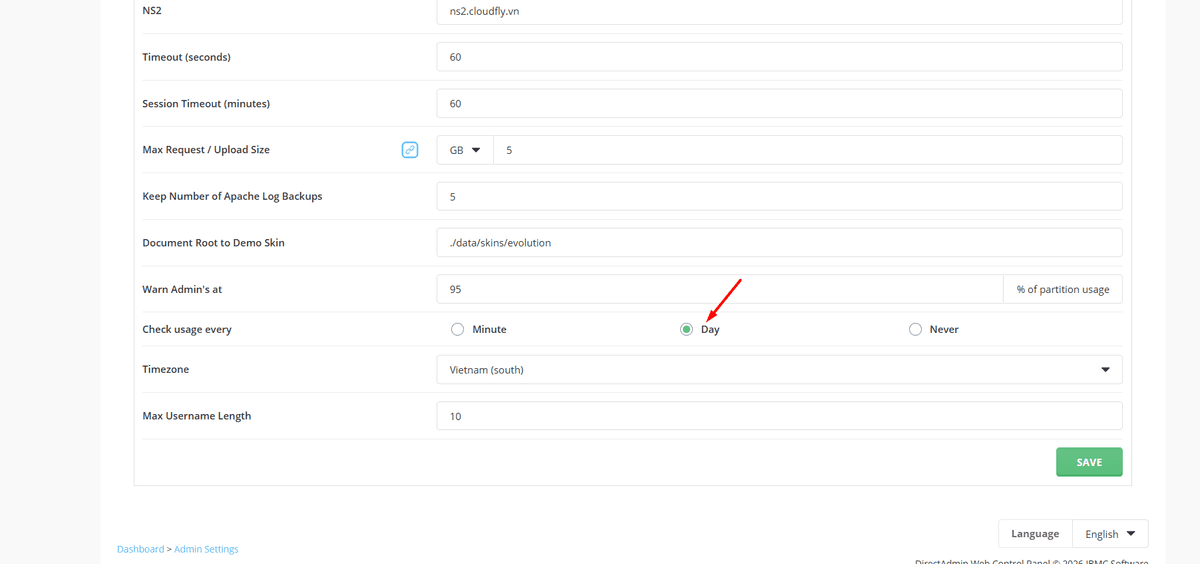Go to Dashboard via breadcrumb link
1200x564 pixels.
(140, 549)
